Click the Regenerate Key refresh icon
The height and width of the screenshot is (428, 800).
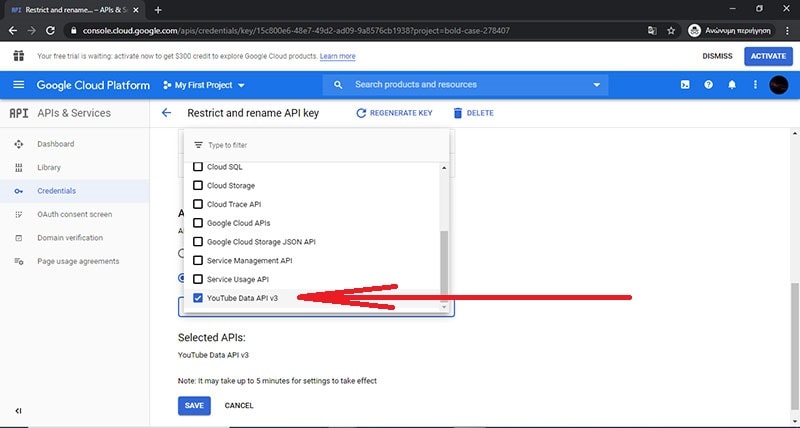[x=361, y=113]
